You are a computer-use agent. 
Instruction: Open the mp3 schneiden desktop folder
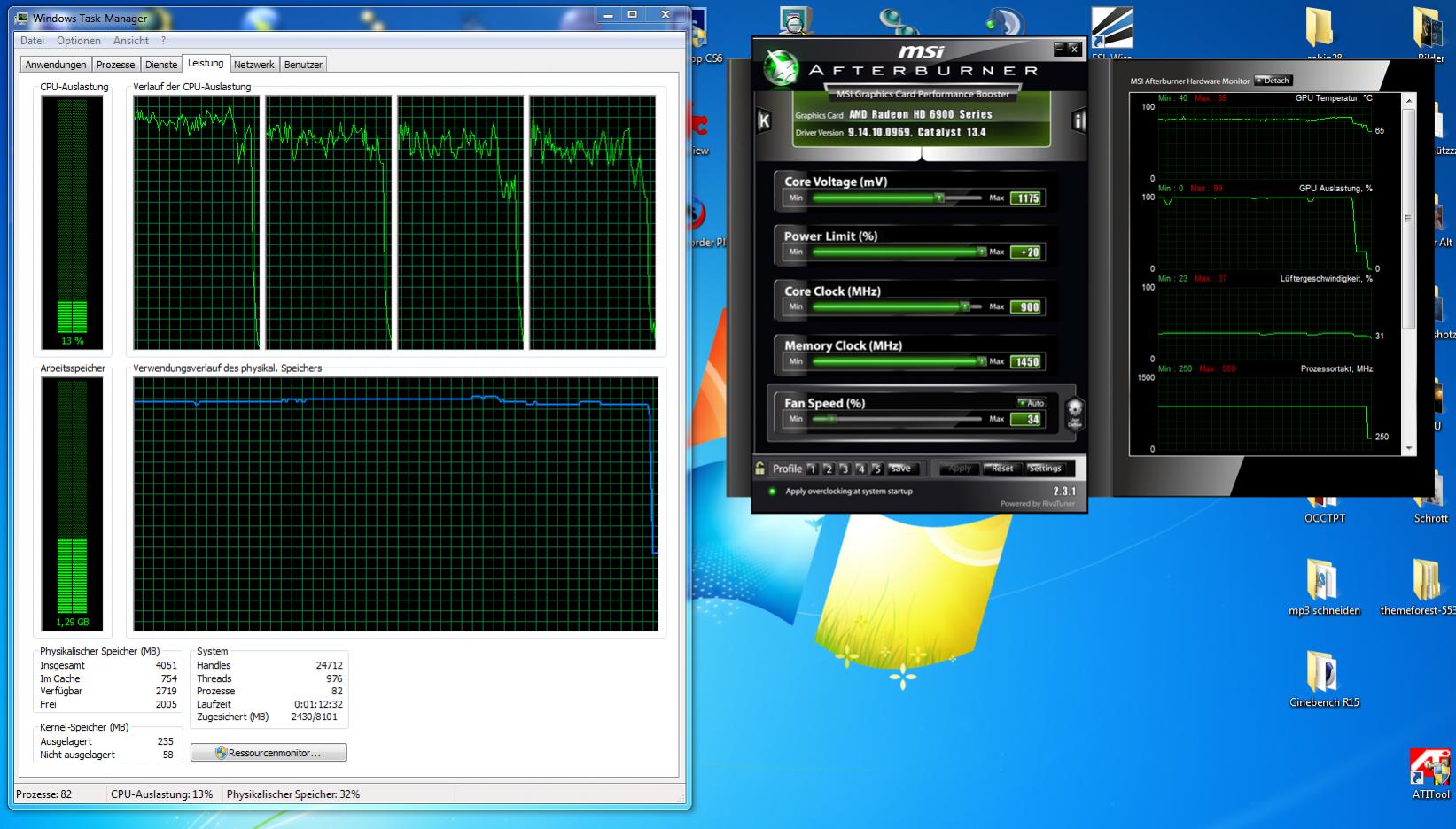(x=1324, y=587)
